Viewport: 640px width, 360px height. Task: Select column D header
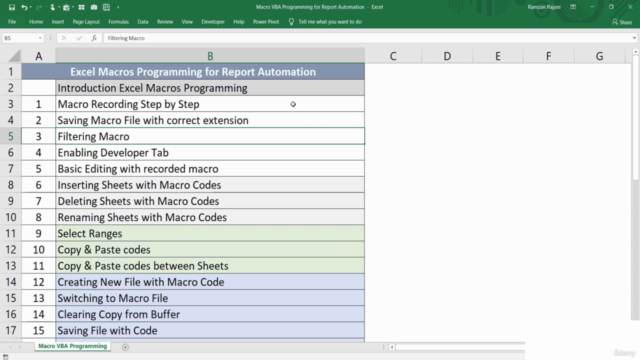pos(447,56)
